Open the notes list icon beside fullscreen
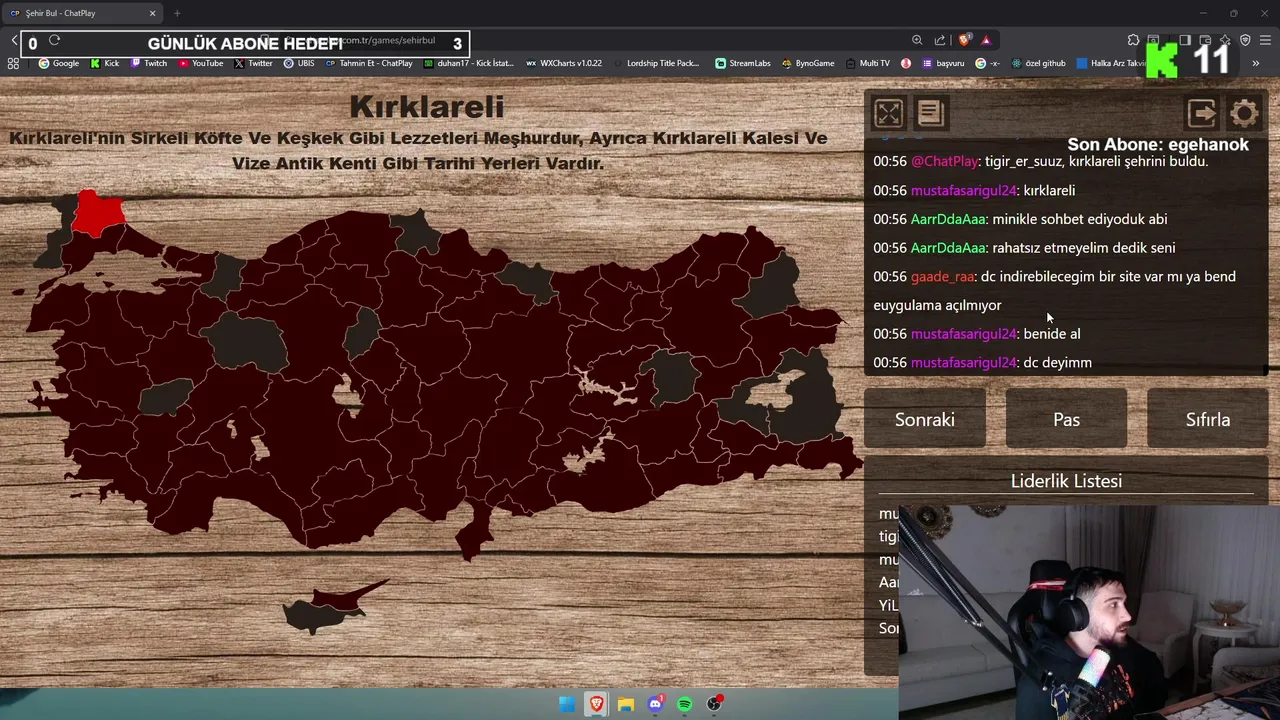The height and width of the screenshot is (720, 1280). point(931,113)
